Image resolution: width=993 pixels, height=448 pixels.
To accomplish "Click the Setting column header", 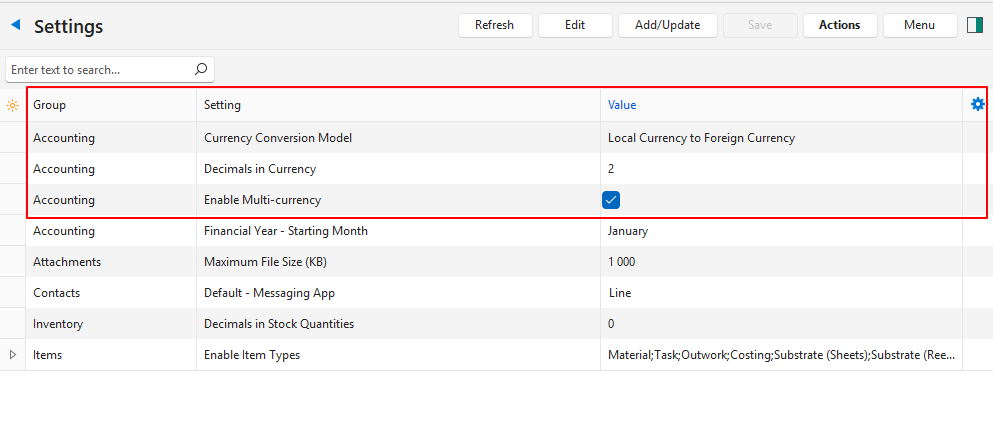I will (222, 105).
